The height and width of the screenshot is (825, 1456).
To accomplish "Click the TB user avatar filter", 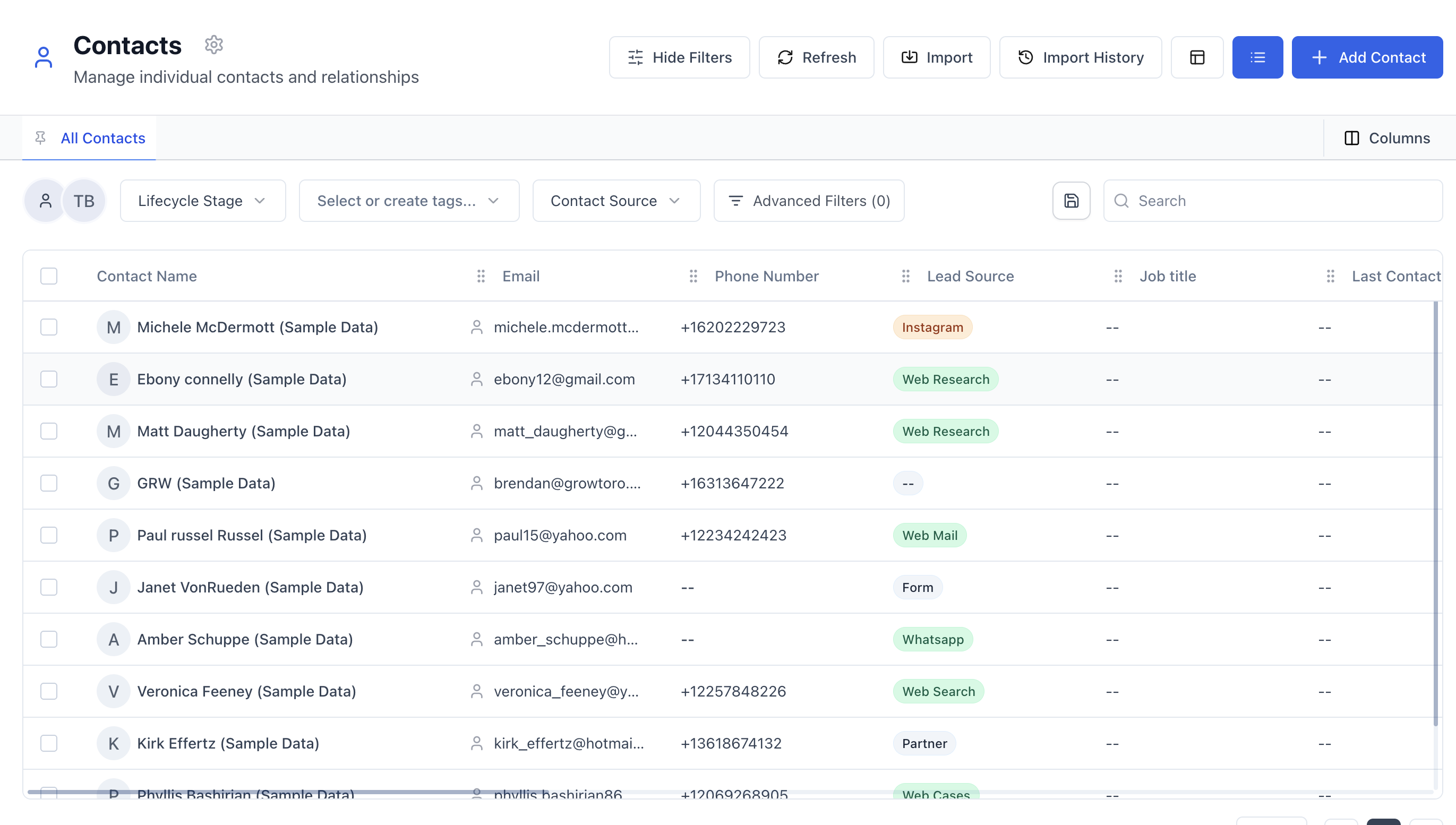I will tap(84, 201).
